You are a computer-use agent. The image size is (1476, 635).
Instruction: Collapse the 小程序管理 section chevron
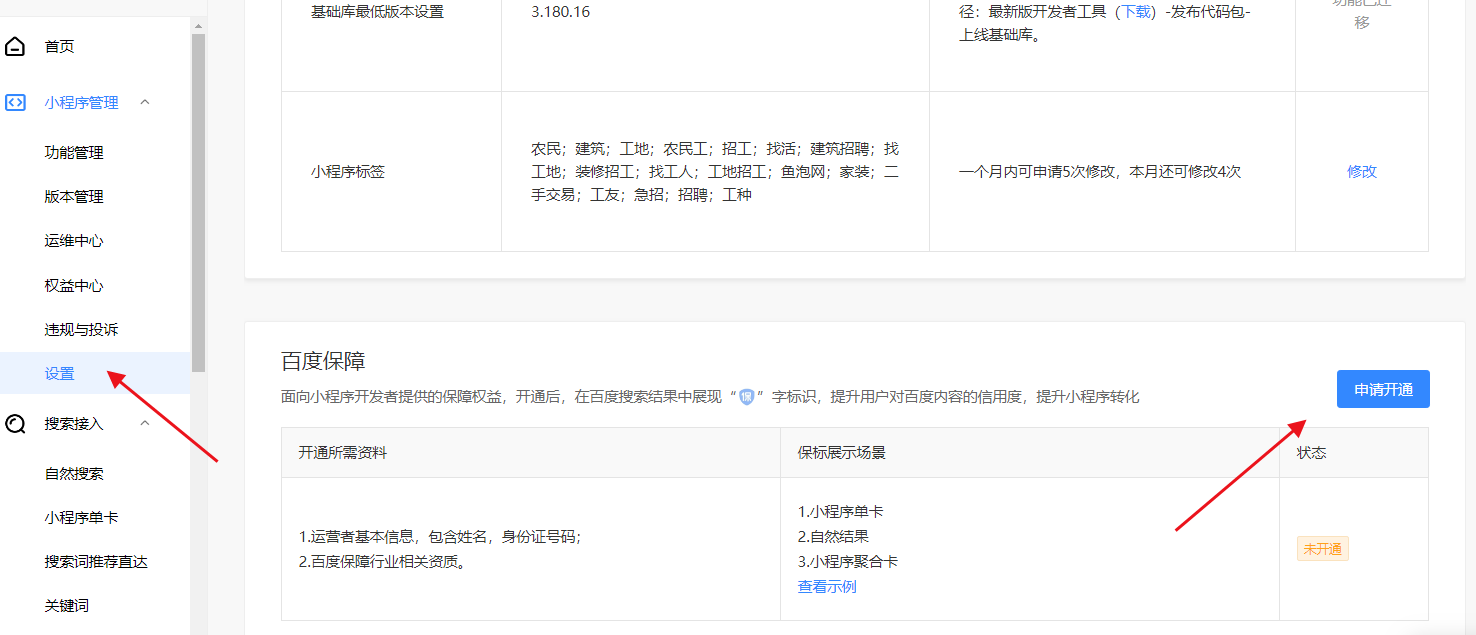145,102
